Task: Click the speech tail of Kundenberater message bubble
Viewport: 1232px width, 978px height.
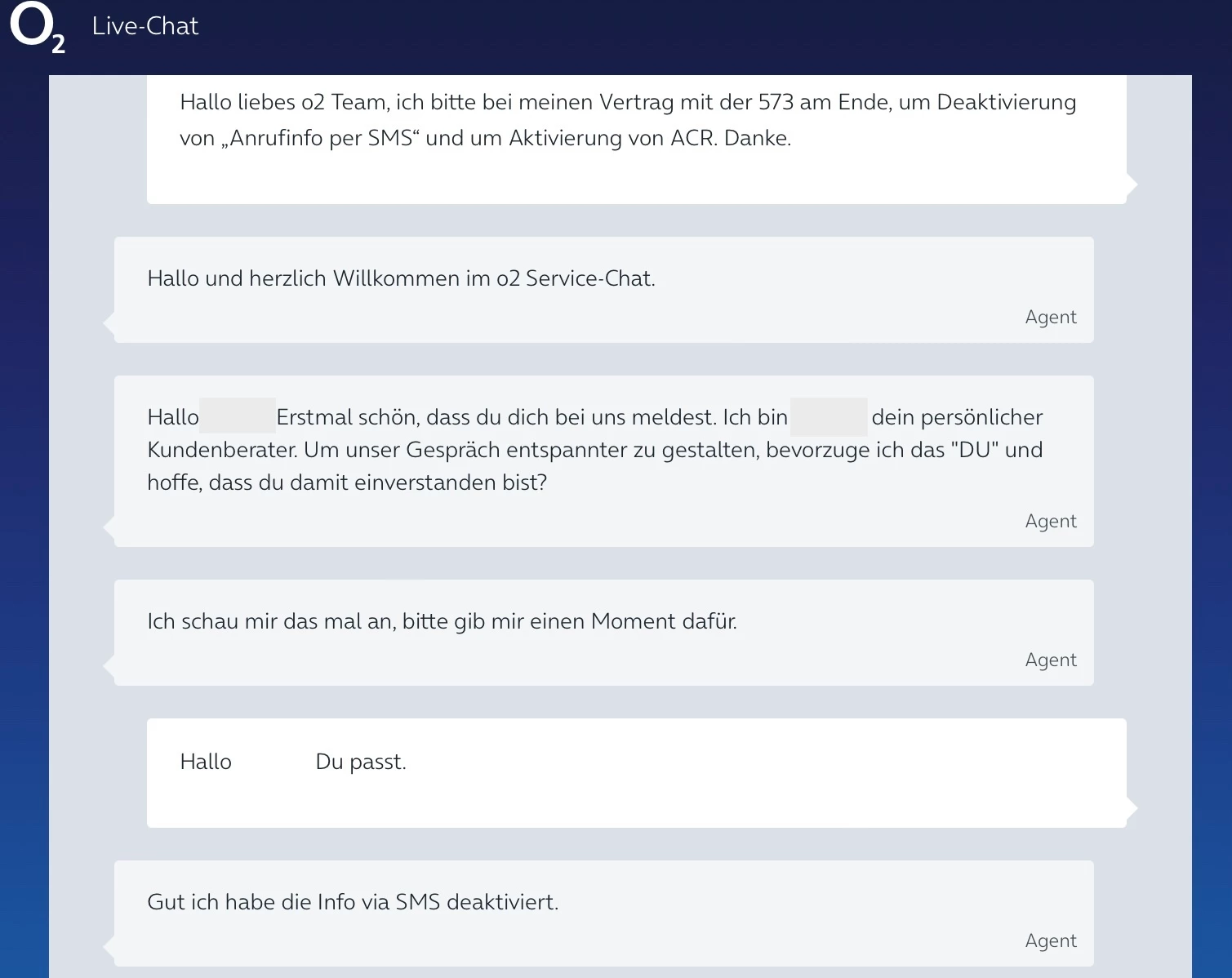Action: click(109, 527)
